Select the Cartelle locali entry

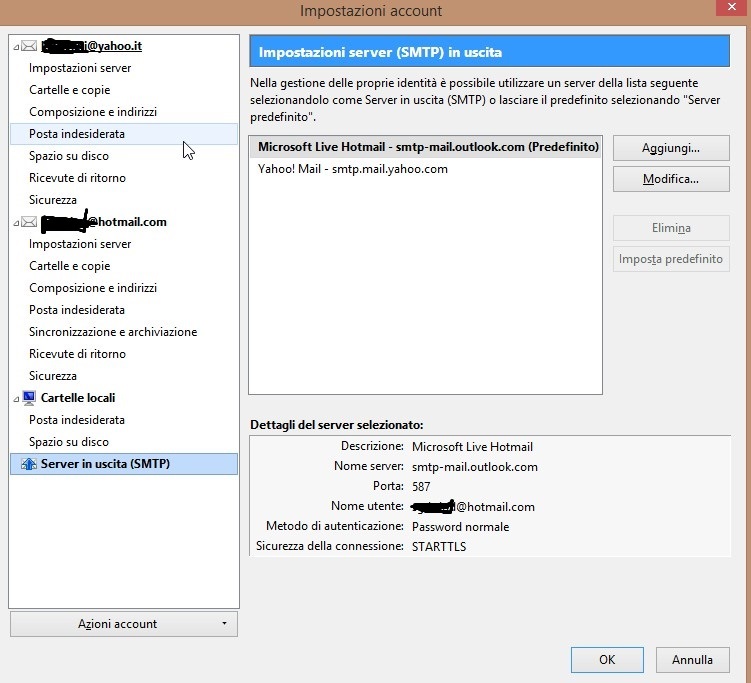tap(78, 398)
